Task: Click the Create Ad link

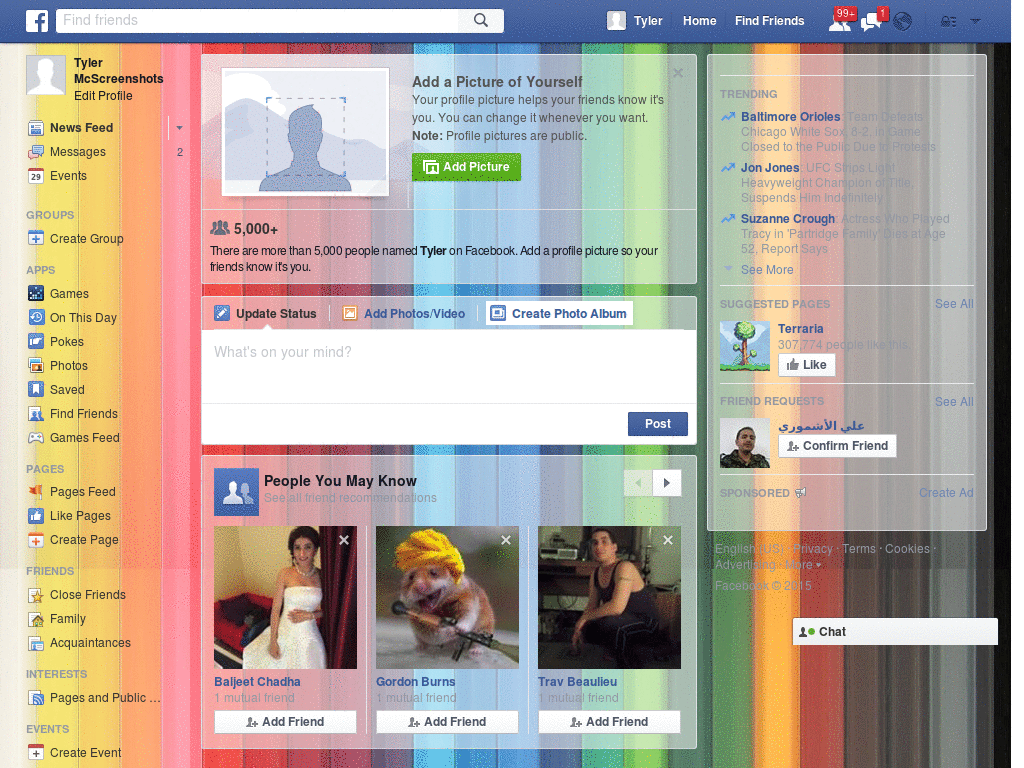Action: 946,493
